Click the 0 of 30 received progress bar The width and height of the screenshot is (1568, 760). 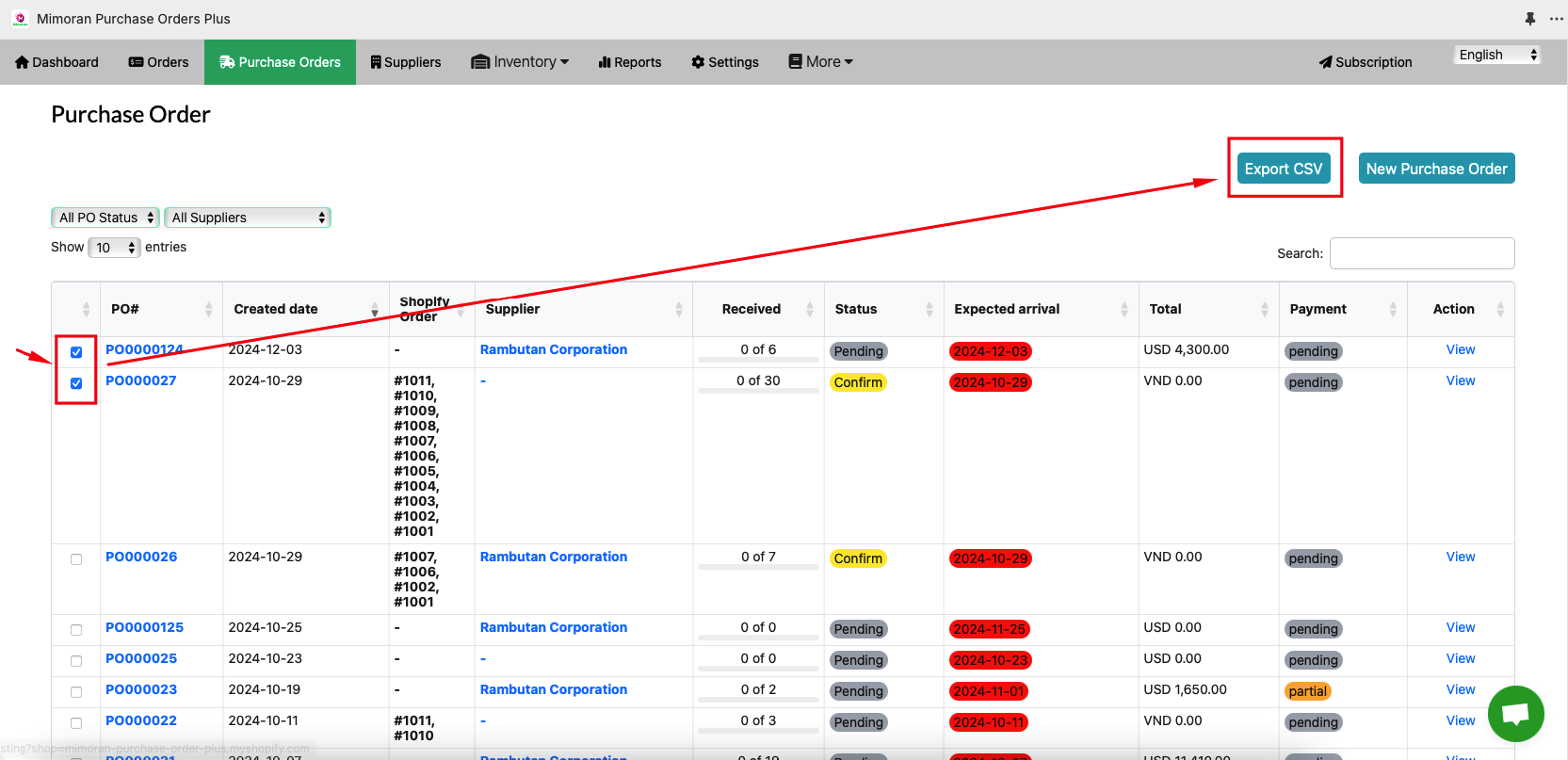tap(758, 391)
